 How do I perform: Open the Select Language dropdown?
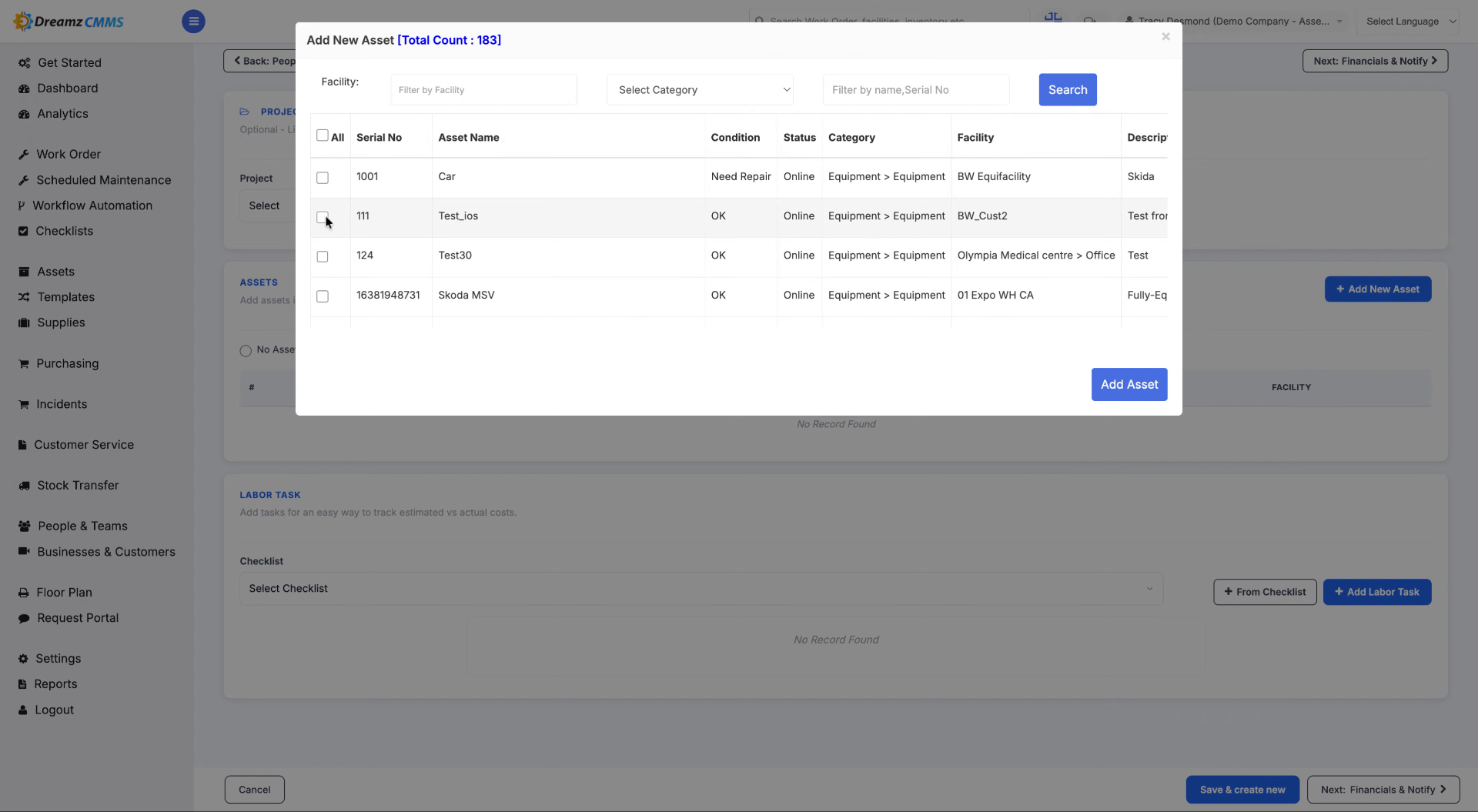coord(1408,22)
